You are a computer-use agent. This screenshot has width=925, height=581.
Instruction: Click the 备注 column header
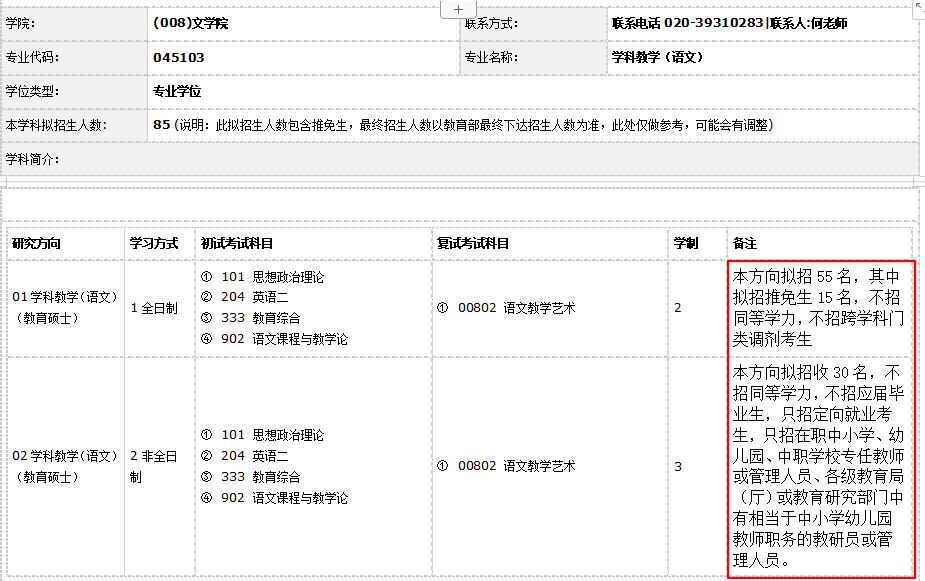pyautogui.click(x=745, y=243)
